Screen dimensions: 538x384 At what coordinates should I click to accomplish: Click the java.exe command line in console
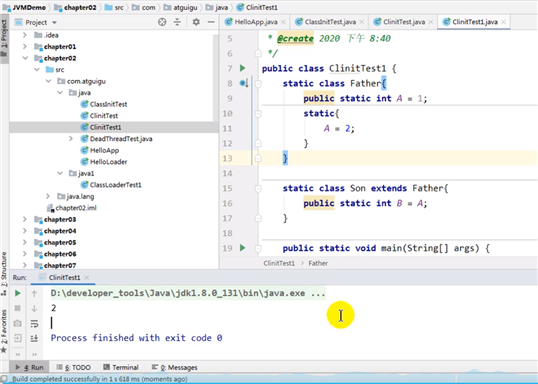[188, 293]
